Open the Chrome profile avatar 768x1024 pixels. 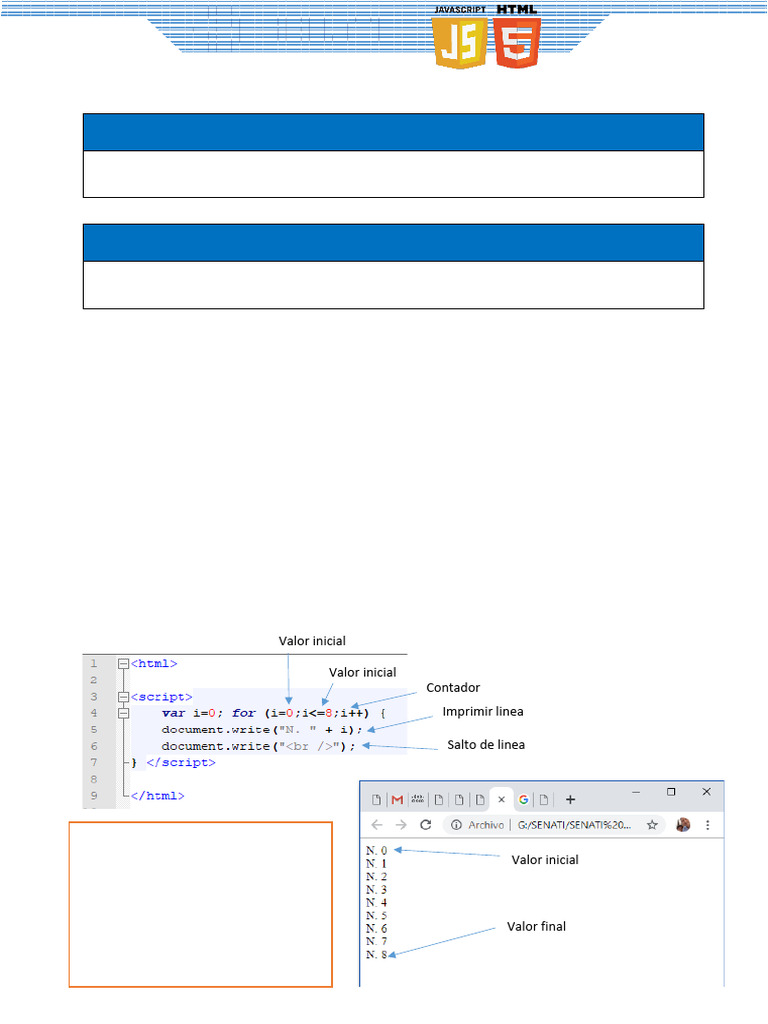point(683,825)
